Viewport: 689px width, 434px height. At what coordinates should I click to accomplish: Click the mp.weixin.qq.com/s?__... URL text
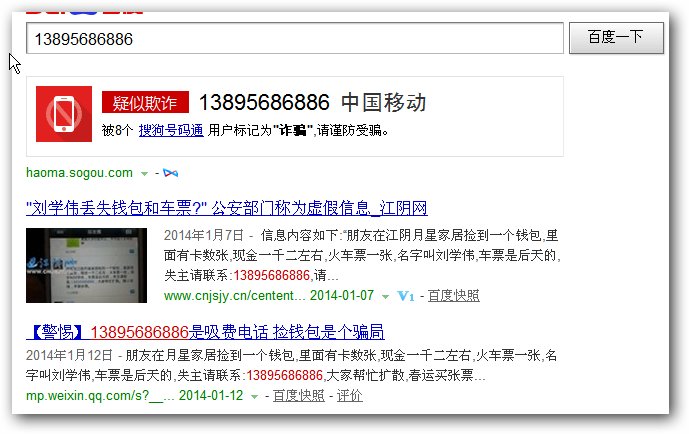pyautogui.click(x=100, y=396)
